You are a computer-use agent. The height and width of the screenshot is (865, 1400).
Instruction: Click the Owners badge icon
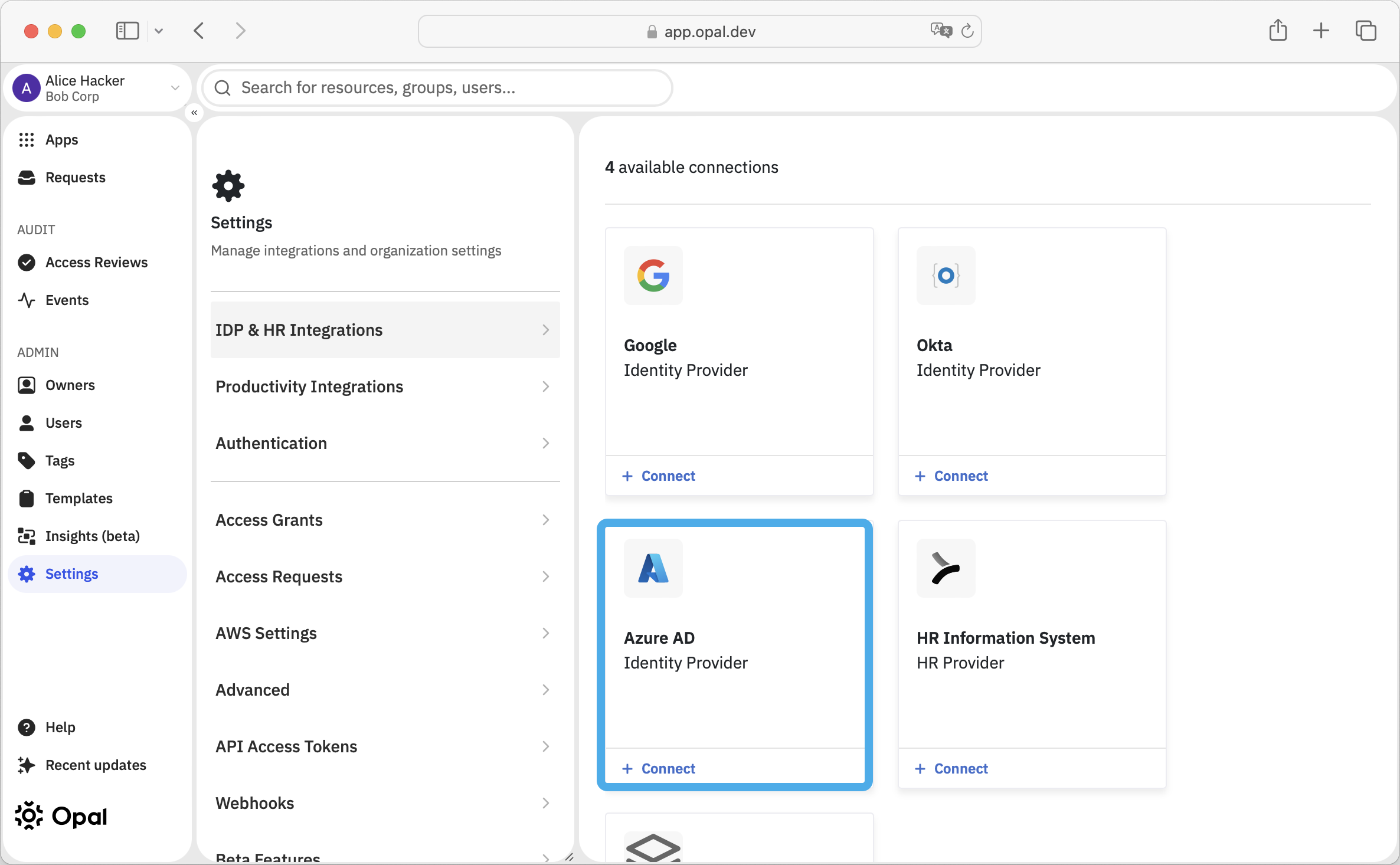click(26, 385)
